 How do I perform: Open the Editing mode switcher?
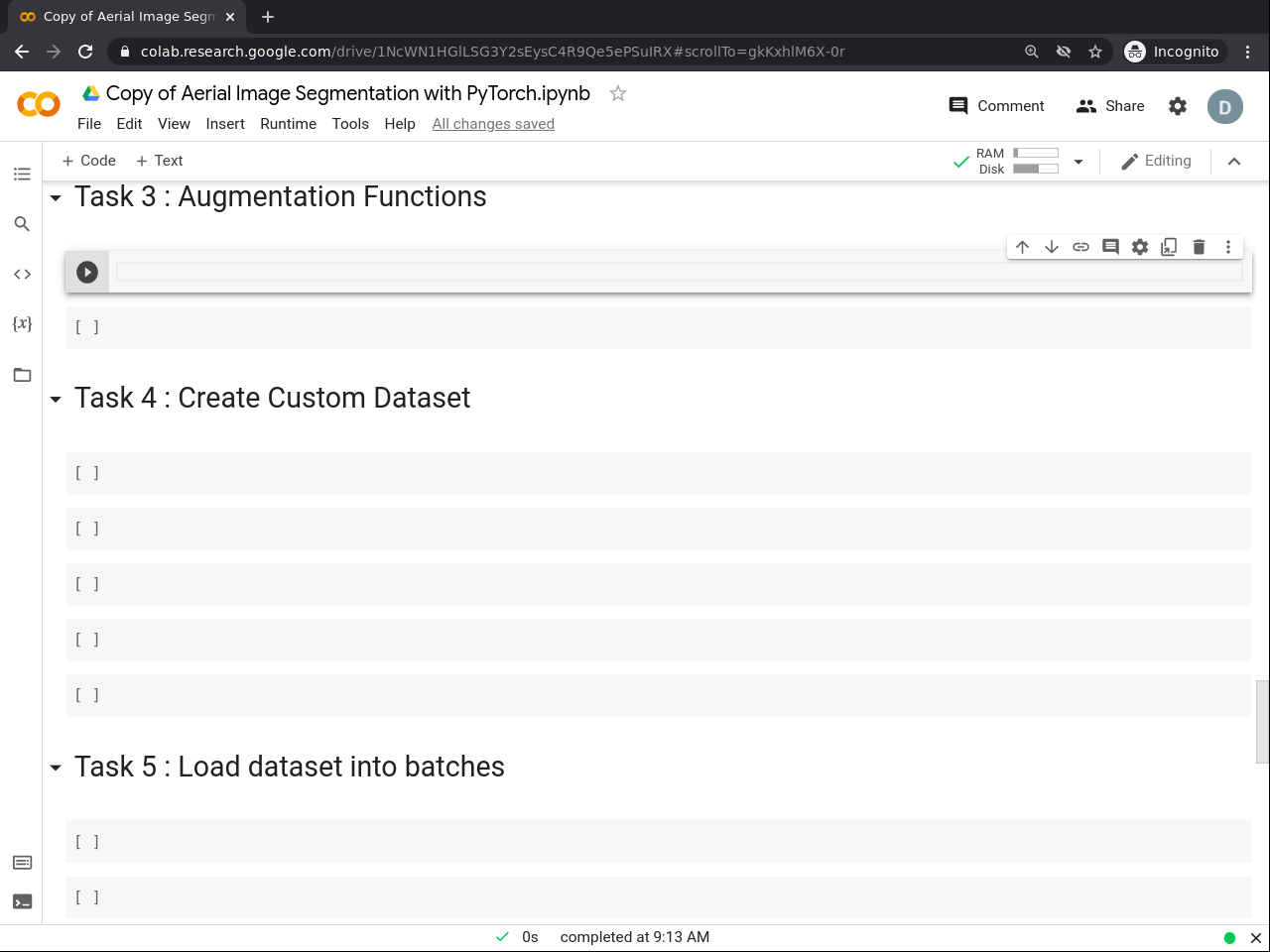tap(1156, 161)
